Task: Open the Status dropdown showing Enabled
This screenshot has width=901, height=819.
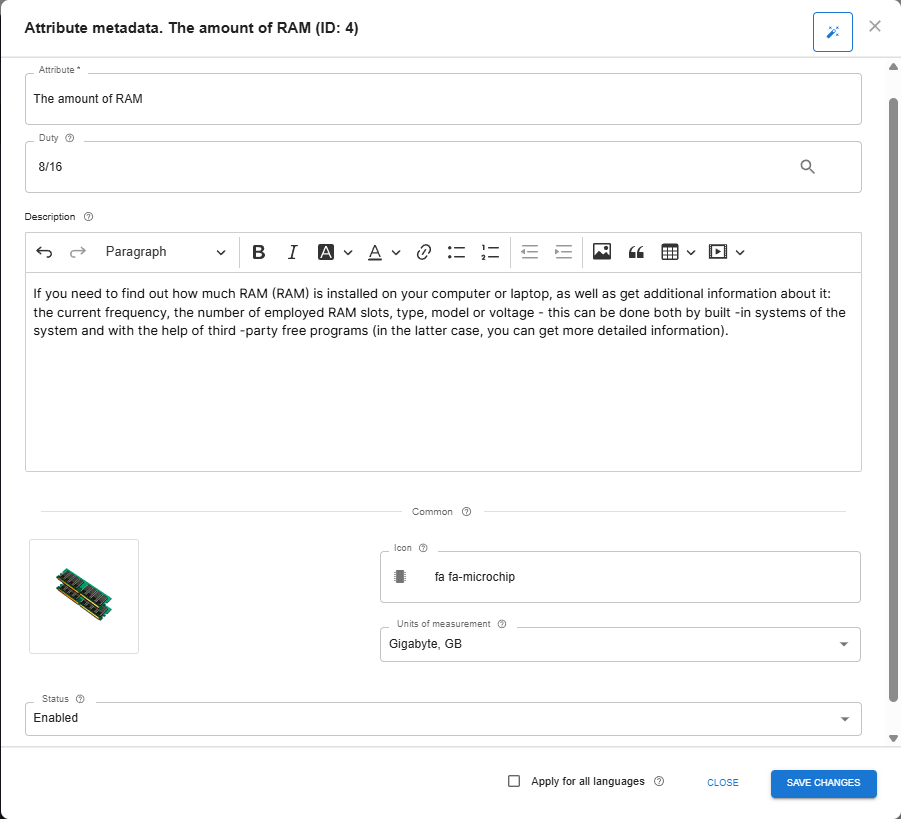Action: tap(845, 718)
